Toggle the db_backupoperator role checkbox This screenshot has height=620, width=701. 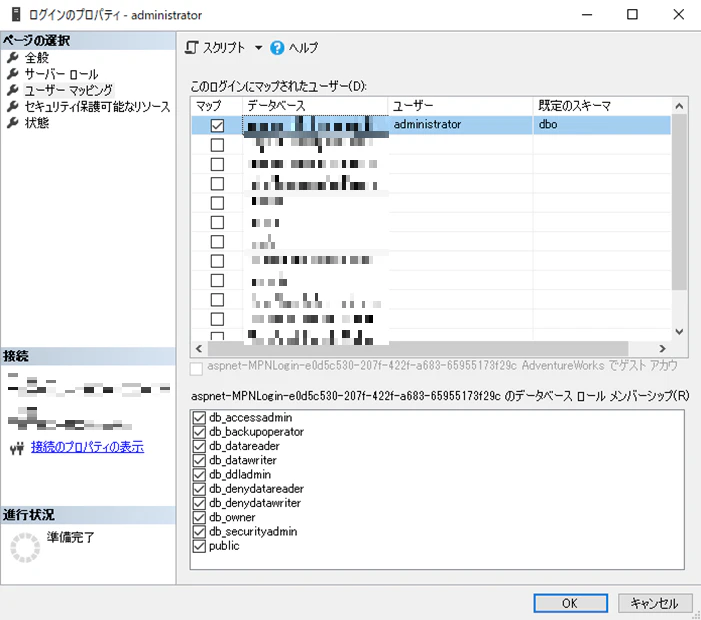click(x=199, y=432)
